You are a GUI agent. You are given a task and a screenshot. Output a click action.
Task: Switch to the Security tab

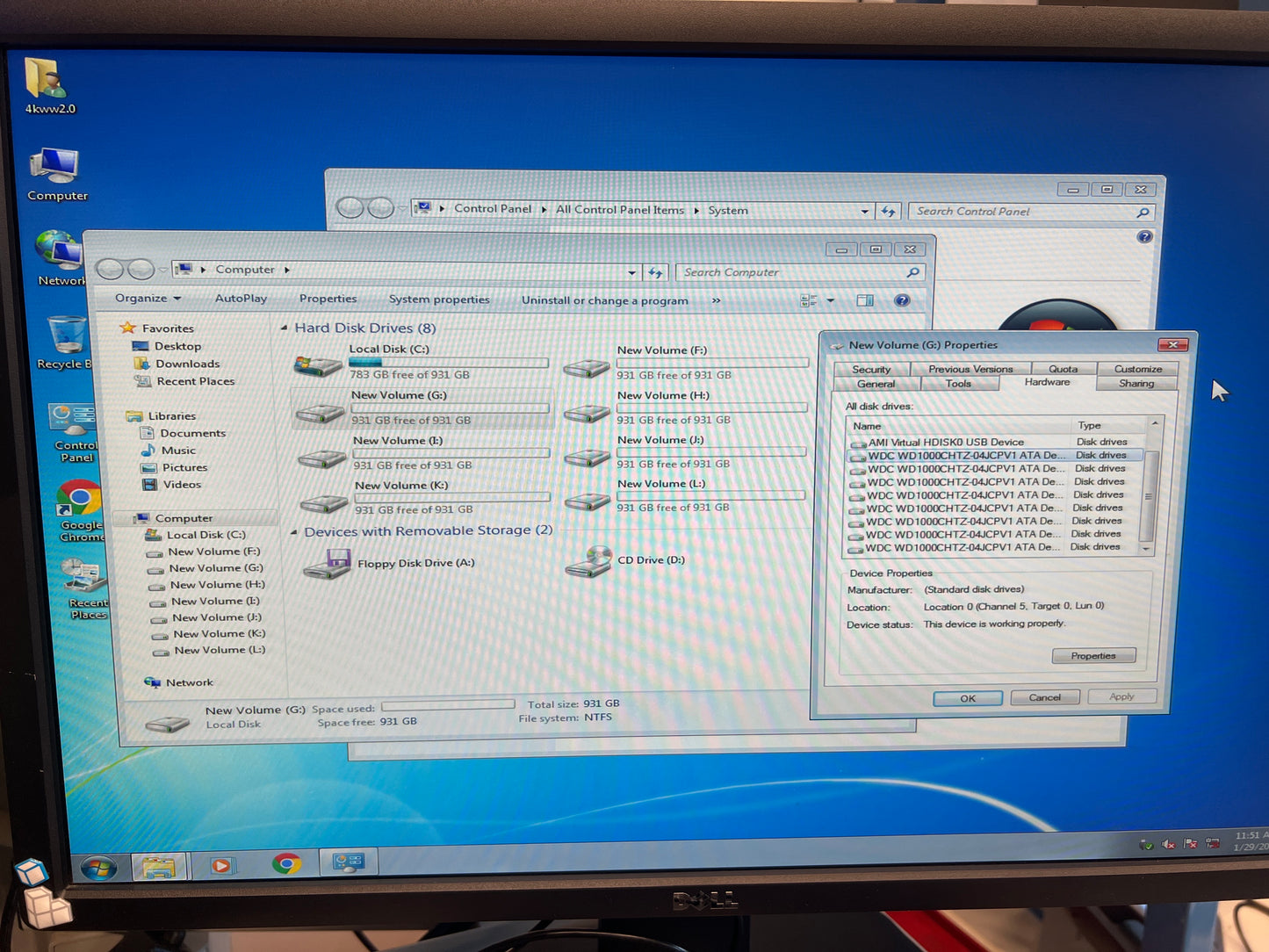click(871, 370)
